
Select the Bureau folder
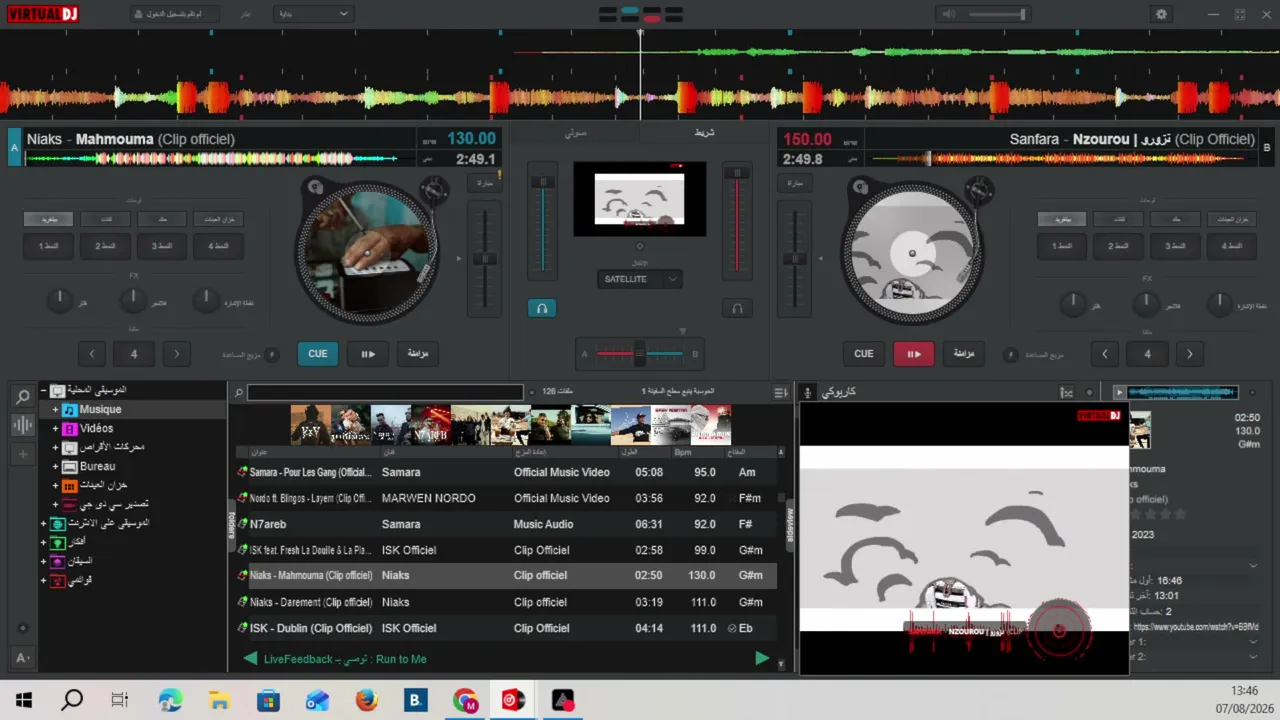(97, 467)
